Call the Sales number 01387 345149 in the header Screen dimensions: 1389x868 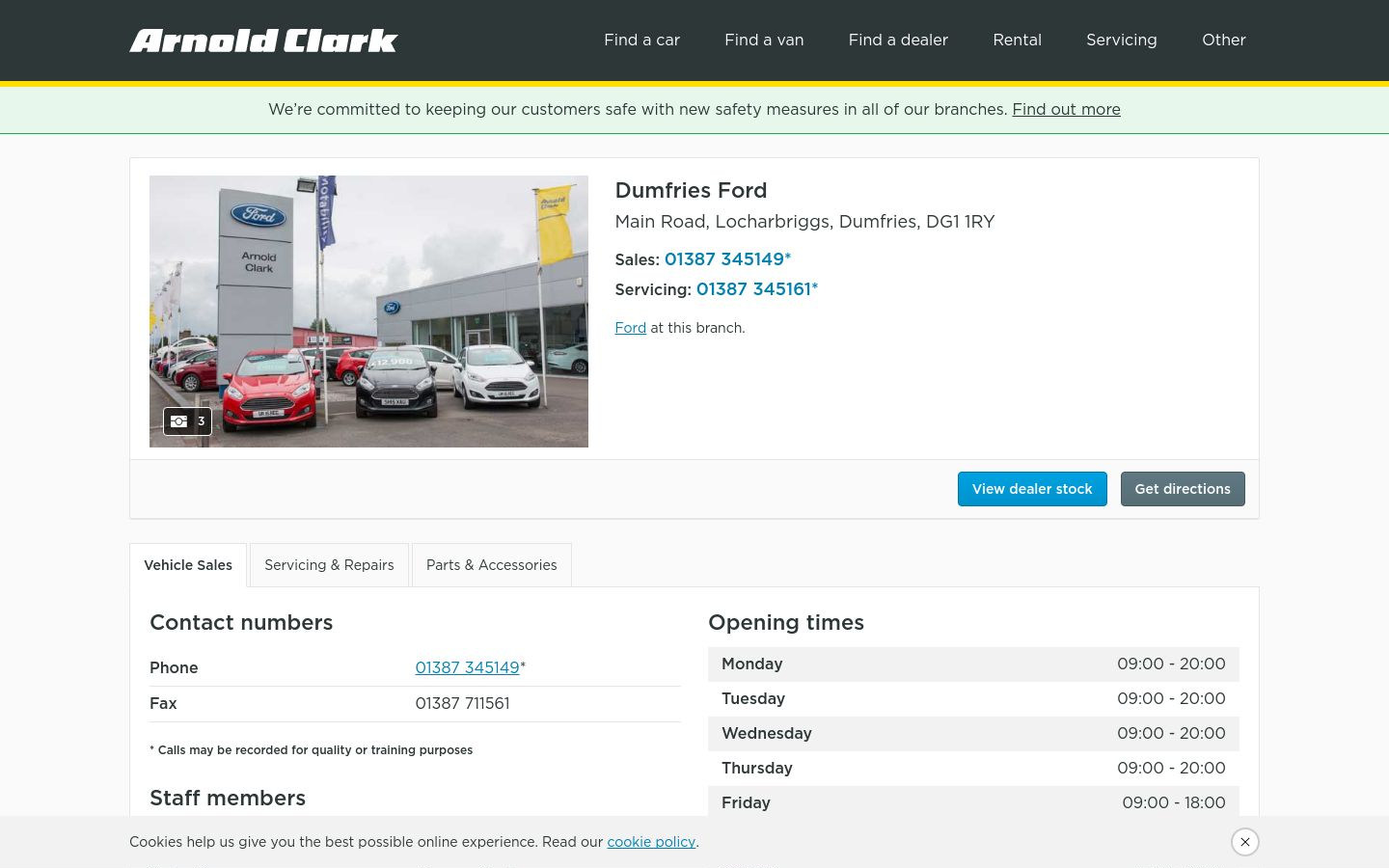click(x=727, y=259)
